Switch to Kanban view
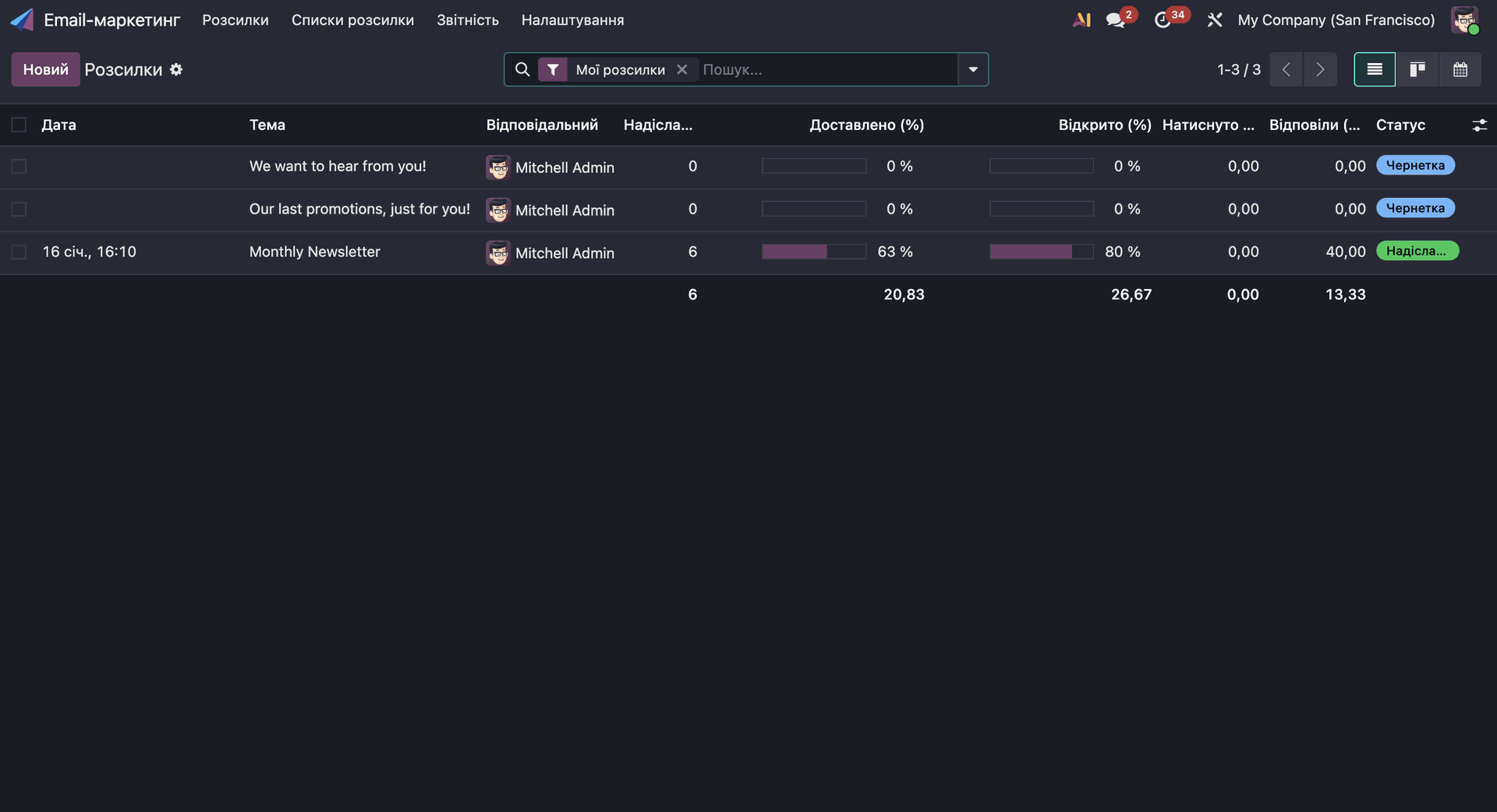 (x=1417, y=69)
